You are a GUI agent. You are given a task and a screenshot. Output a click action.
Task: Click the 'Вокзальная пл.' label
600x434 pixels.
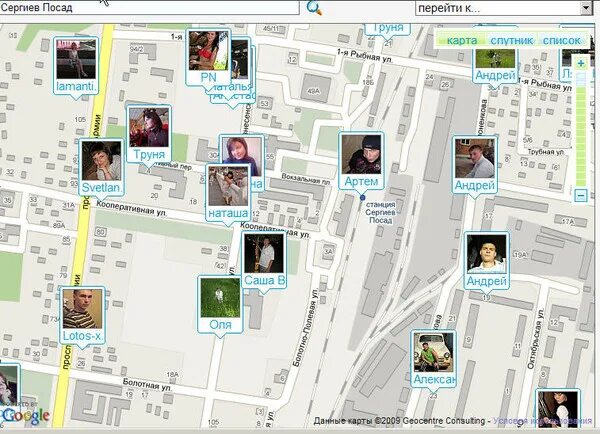coord(306,179)
